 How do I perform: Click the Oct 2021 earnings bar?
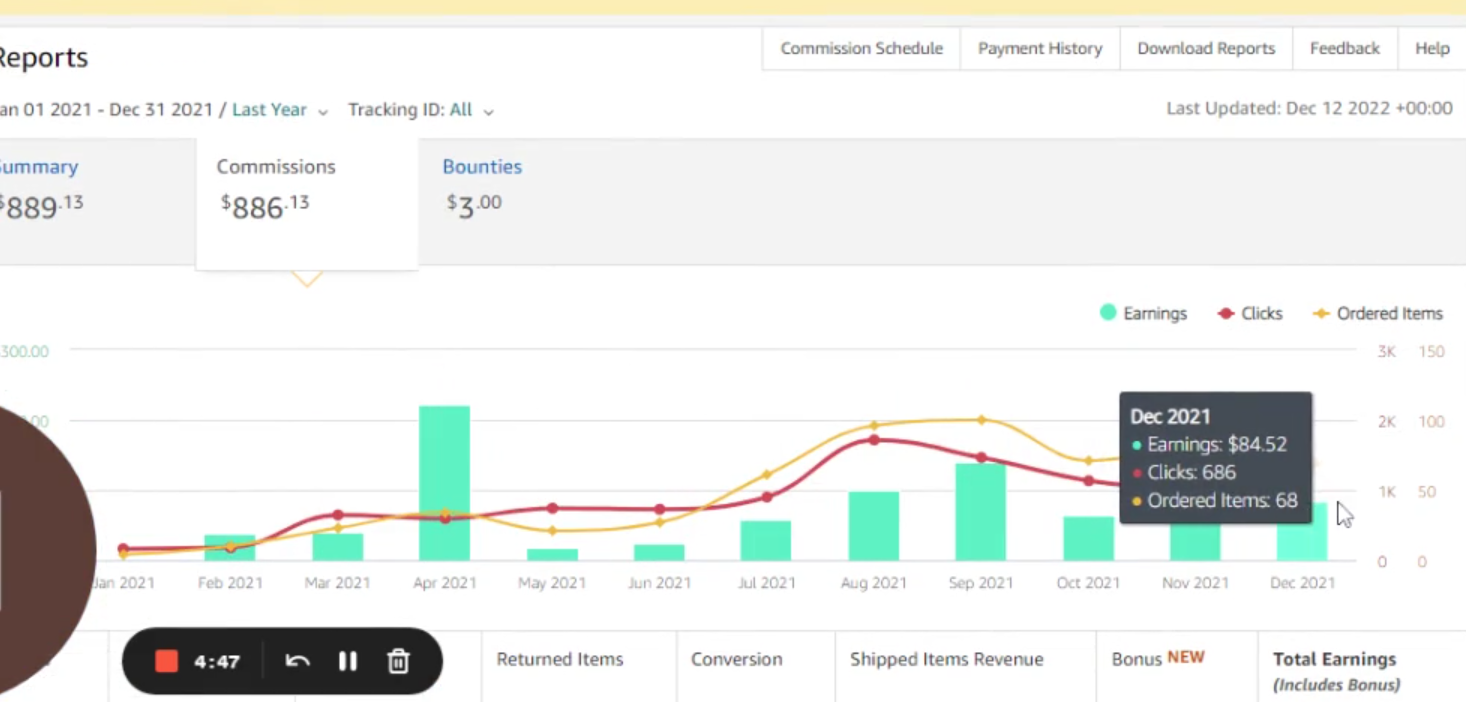(x=1088, y=539)
